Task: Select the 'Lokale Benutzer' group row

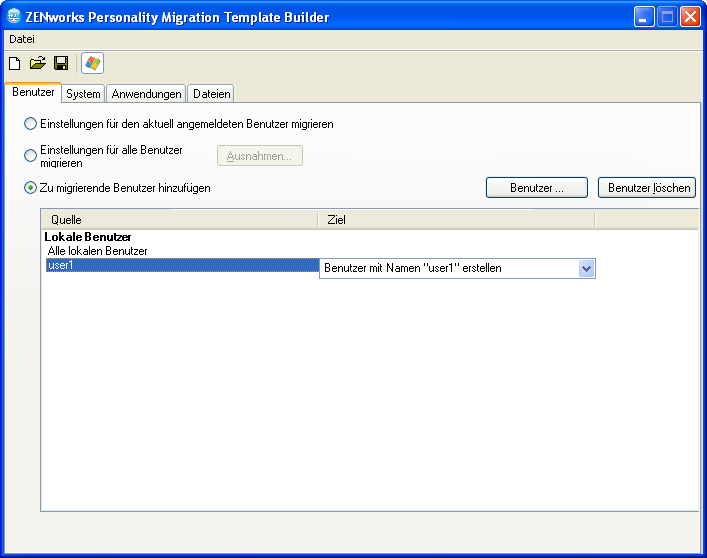Action: click(87, 237)
